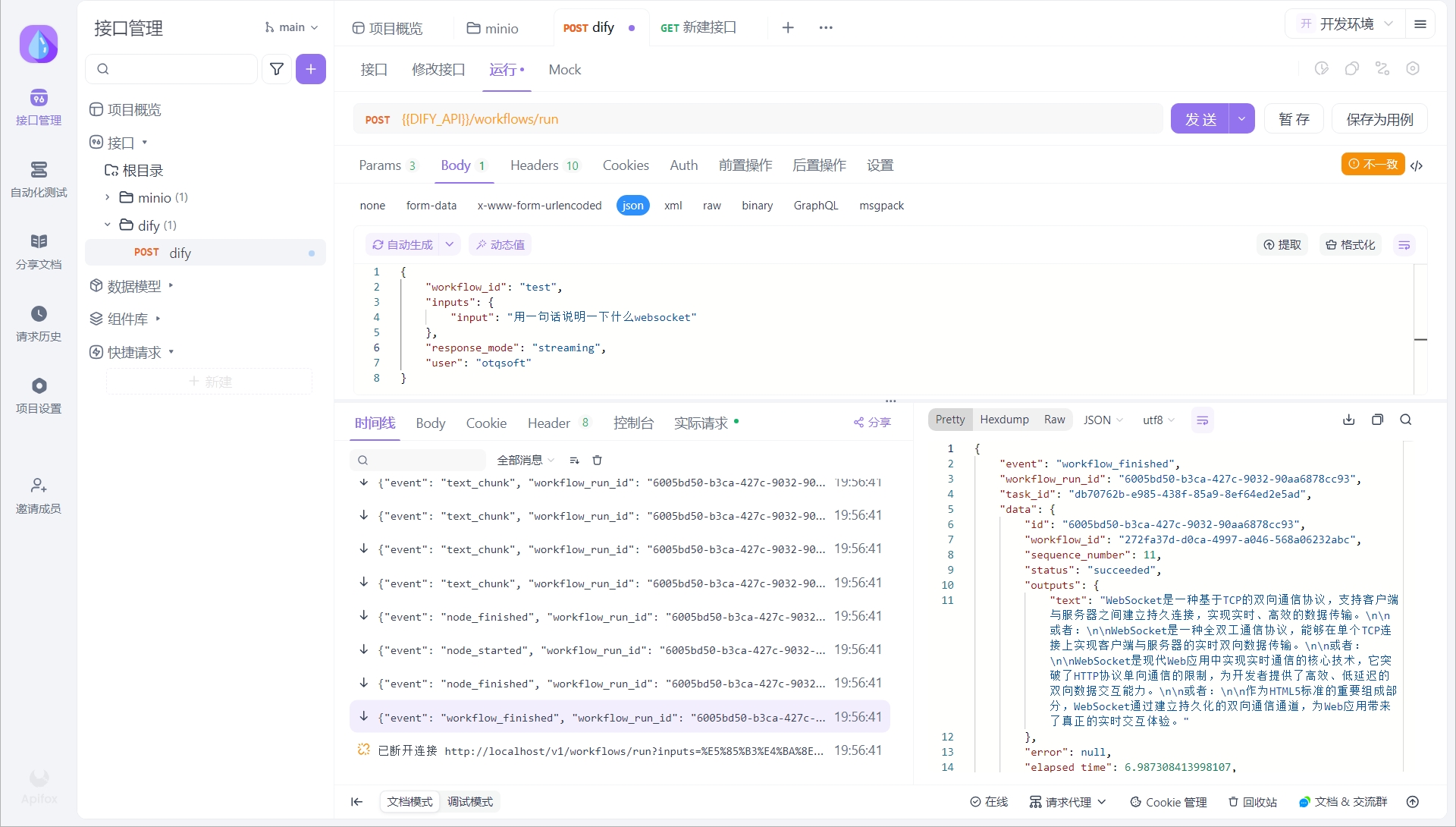Click 分享 share link in timeline
The width and height of the screenshot is (1456, 827).
pyautogui.click(x=872, y=423)
